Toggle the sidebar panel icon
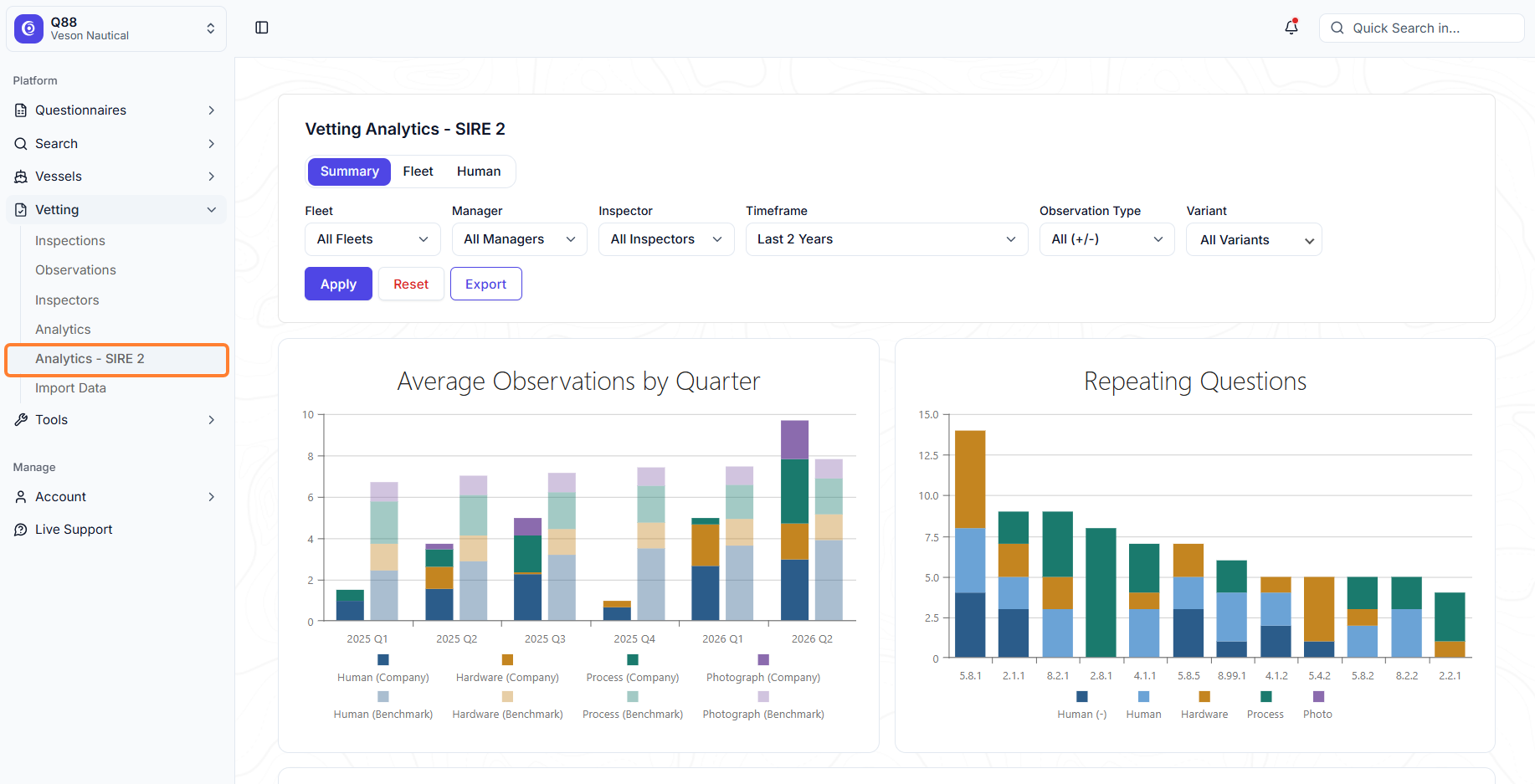This screenshot has height=784, width=1535. click(x=262, y=28)
